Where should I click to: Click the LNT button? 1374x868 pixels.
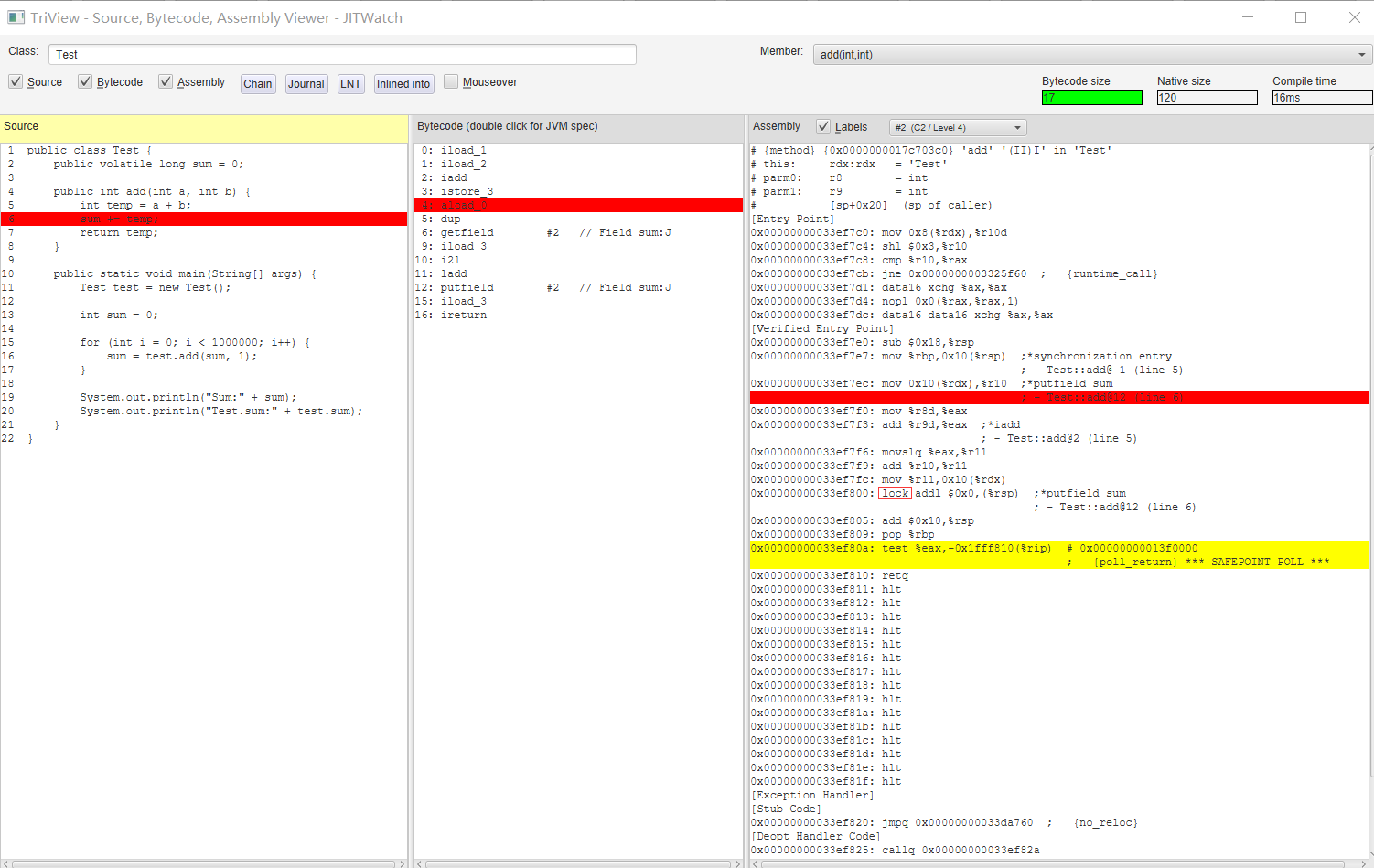[x=351, y=84]
